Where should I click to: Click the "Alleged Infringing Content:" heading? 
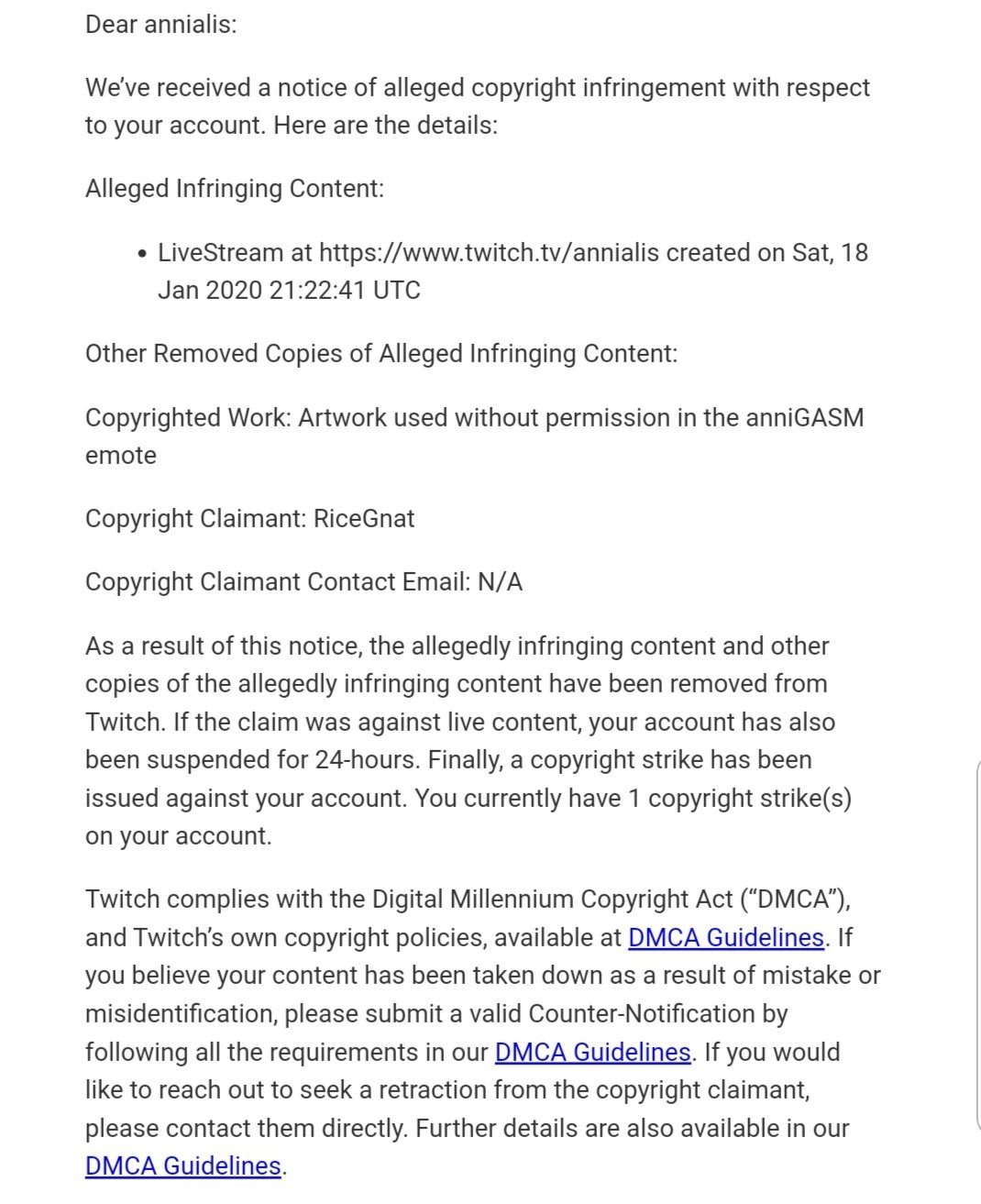[235, 188]
